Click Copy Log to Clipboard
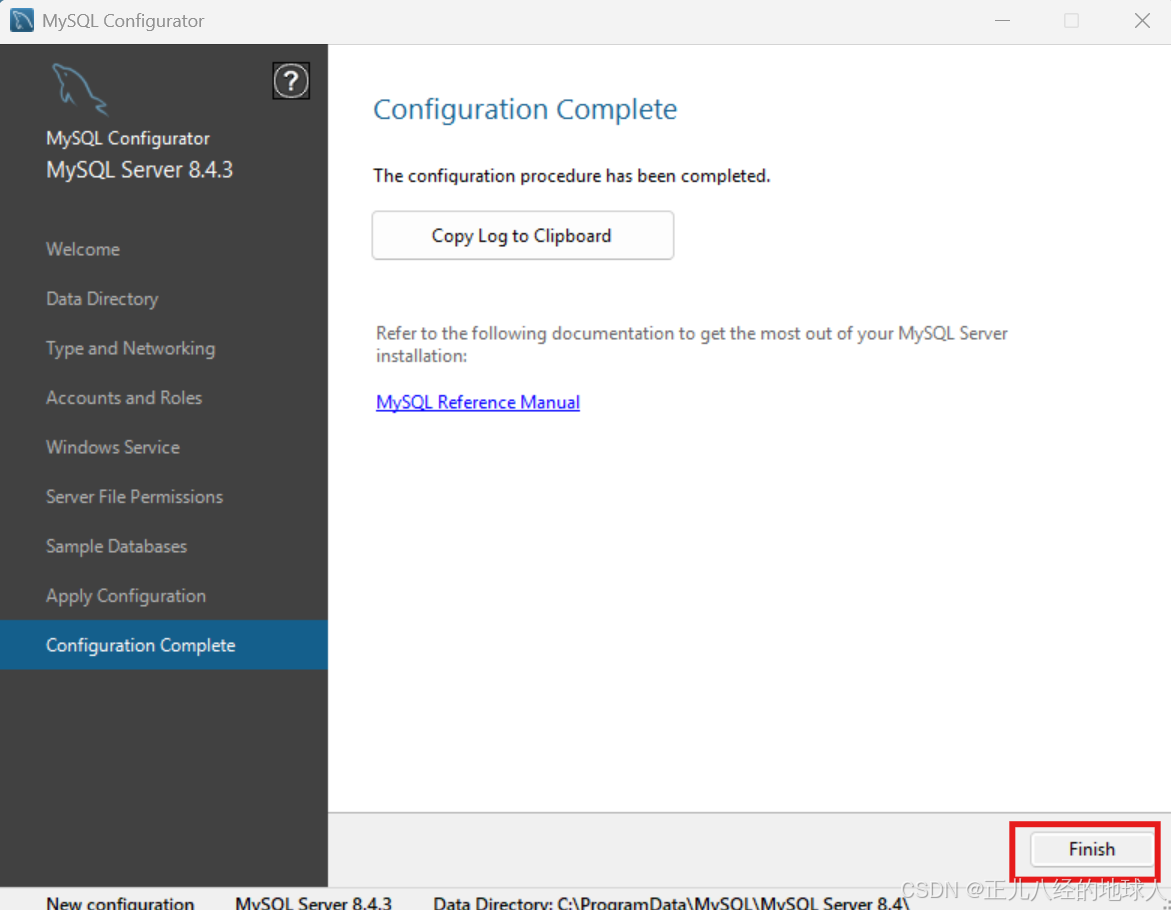This screenshot has width=1171, height=910. tap(523, 235)
